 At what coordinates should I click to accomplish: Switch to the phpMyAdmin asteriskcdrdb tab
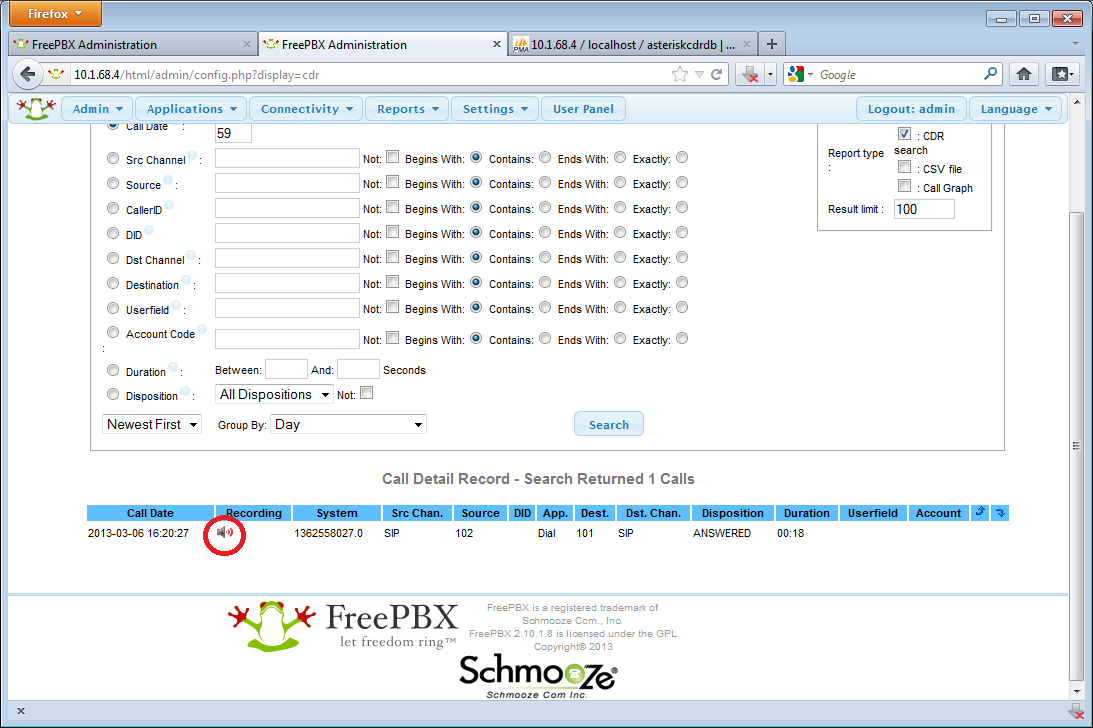[x=632, y=44]
